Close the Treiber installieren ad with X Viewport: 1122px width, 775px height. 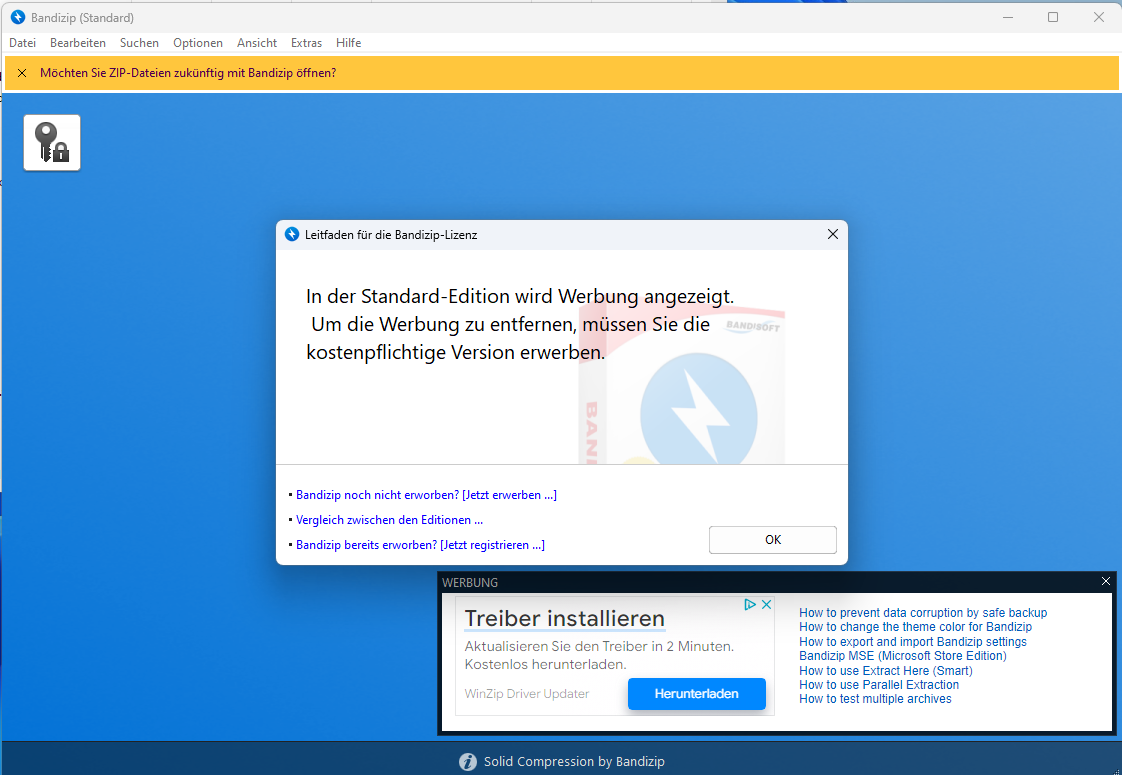coord(766,605)
